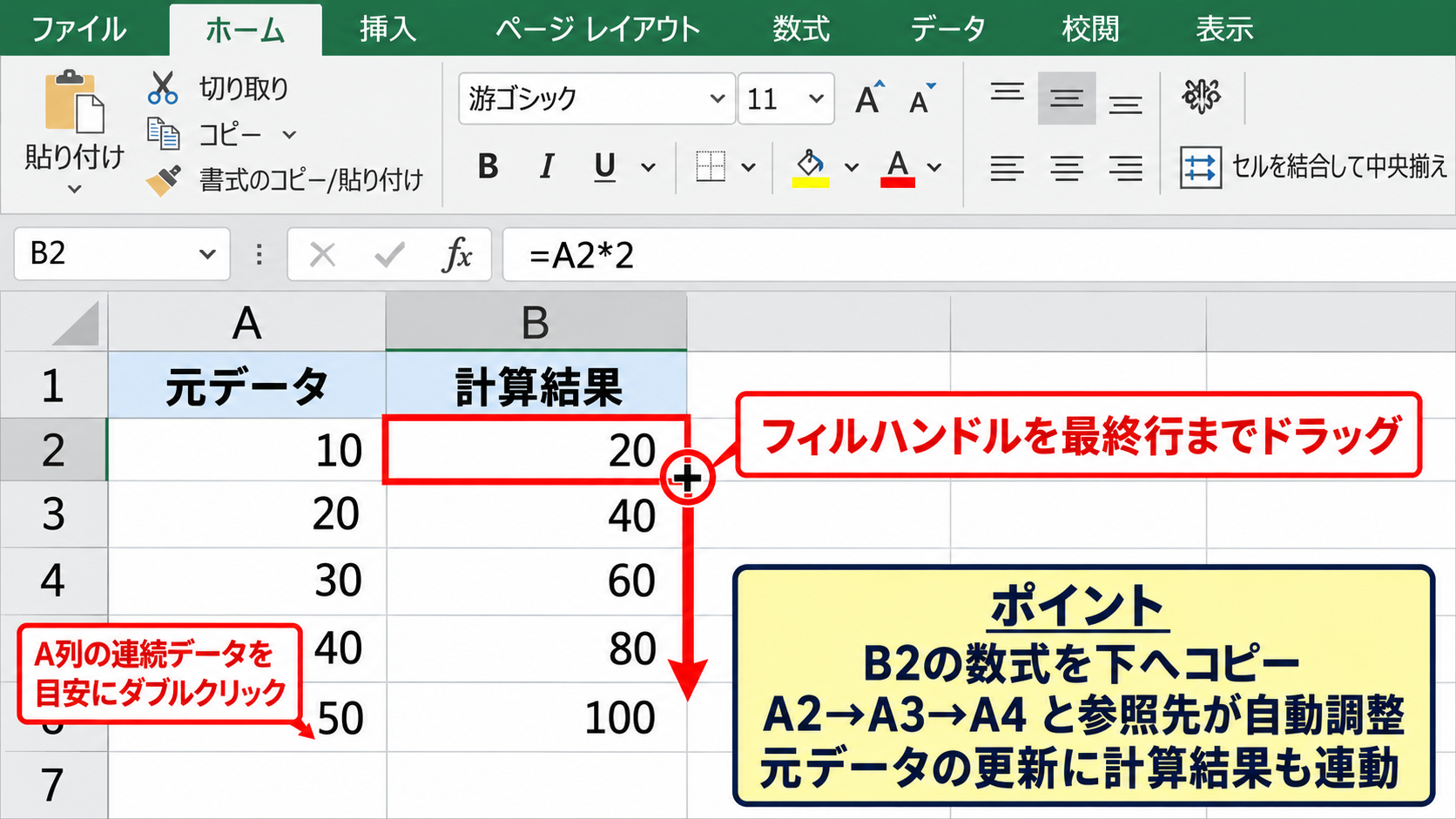
Task: Open underline style dropdown arrow
Action: (648, 167)
